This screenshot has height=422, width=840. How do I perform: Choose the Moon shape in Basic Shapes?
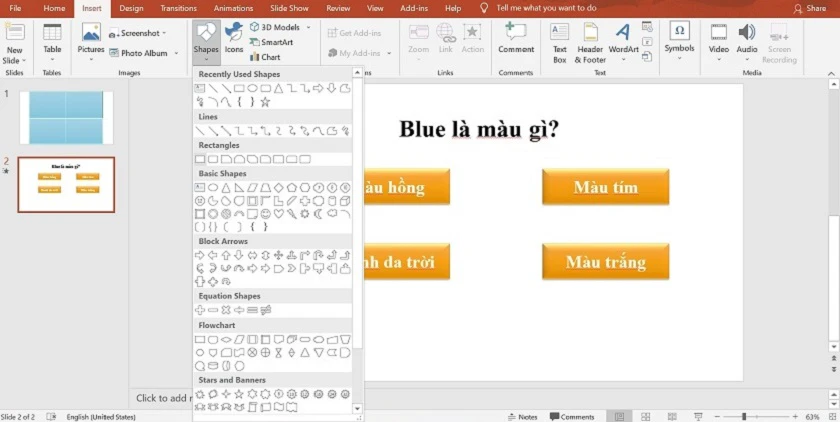[318, 214]
